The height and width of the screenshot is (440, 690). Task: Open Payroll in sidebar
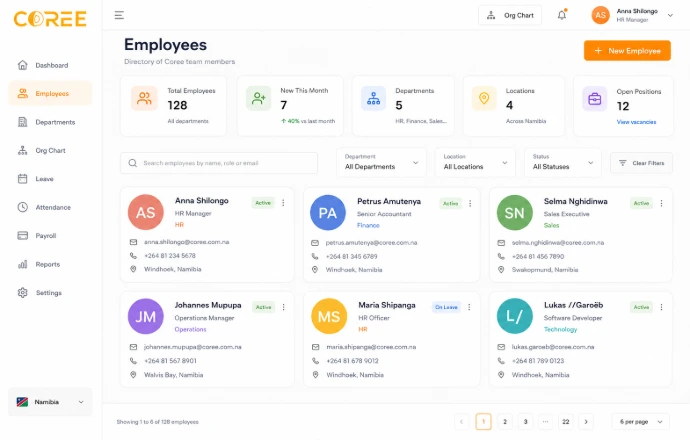coord(50,236)
